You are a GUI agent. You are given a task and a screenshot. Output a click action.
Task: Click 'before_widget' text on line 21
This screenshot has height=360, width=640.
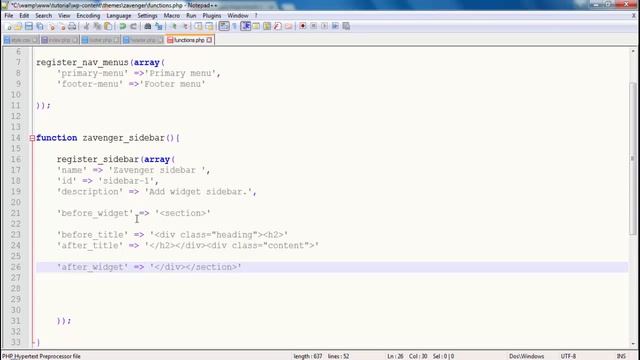coord(95,213)
